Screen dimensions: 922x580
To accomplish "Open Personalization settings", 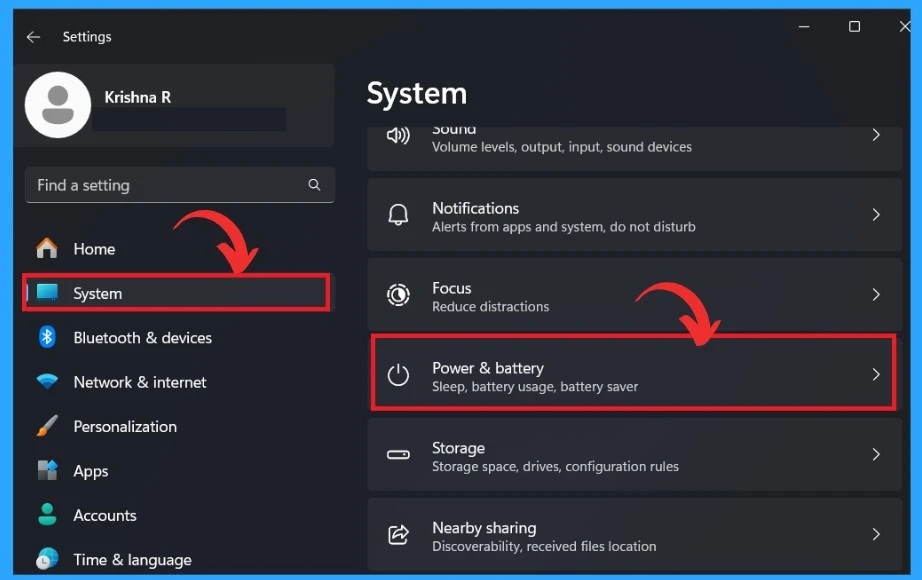I will pyautogui.click(x=179, y=426).
